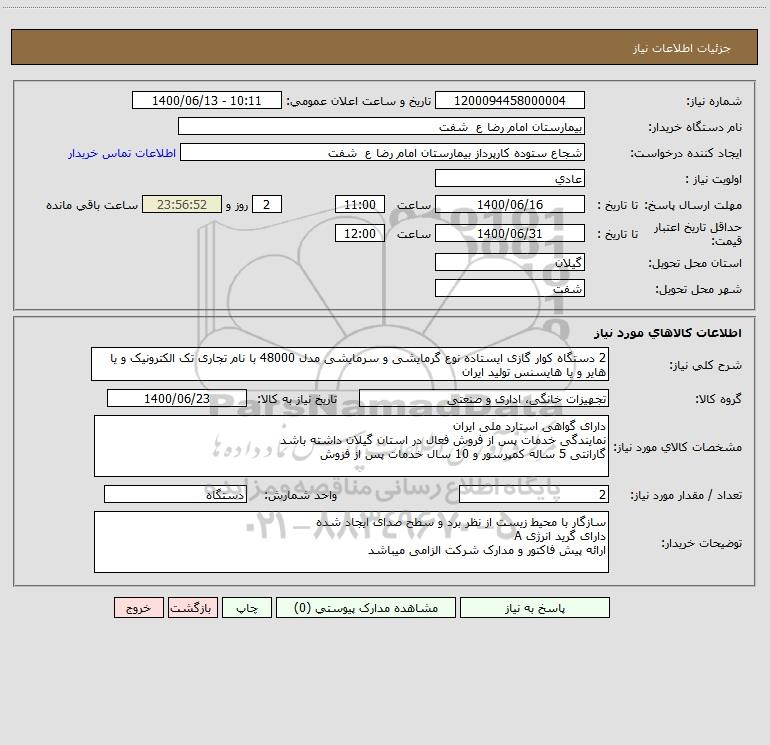Click label حداقل تاریخ اعتبار قیمت

pos(698,234)
